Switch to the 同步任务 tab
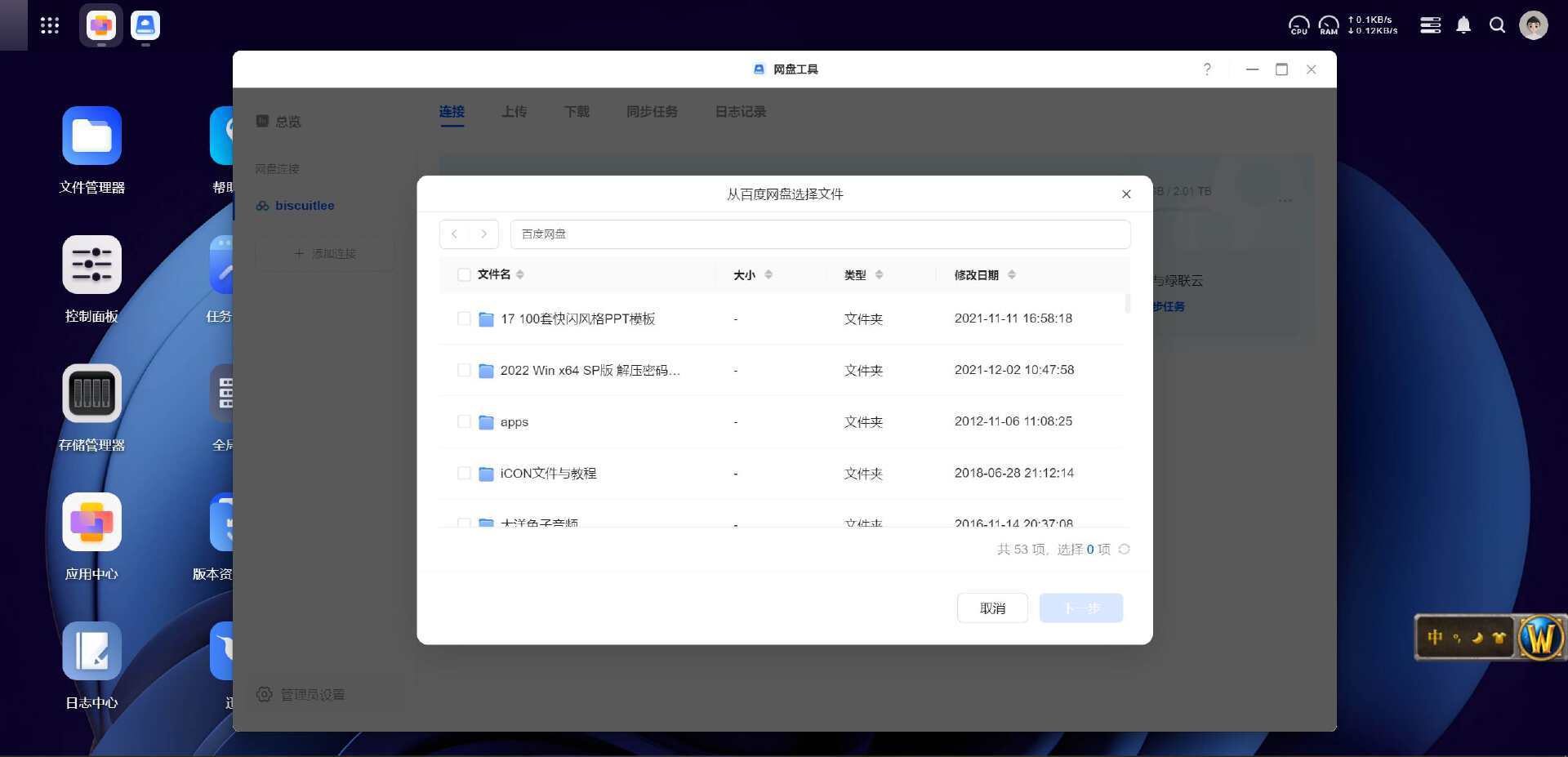The height and width of the screenshot is (757, 1568). (x=652, y=112)
